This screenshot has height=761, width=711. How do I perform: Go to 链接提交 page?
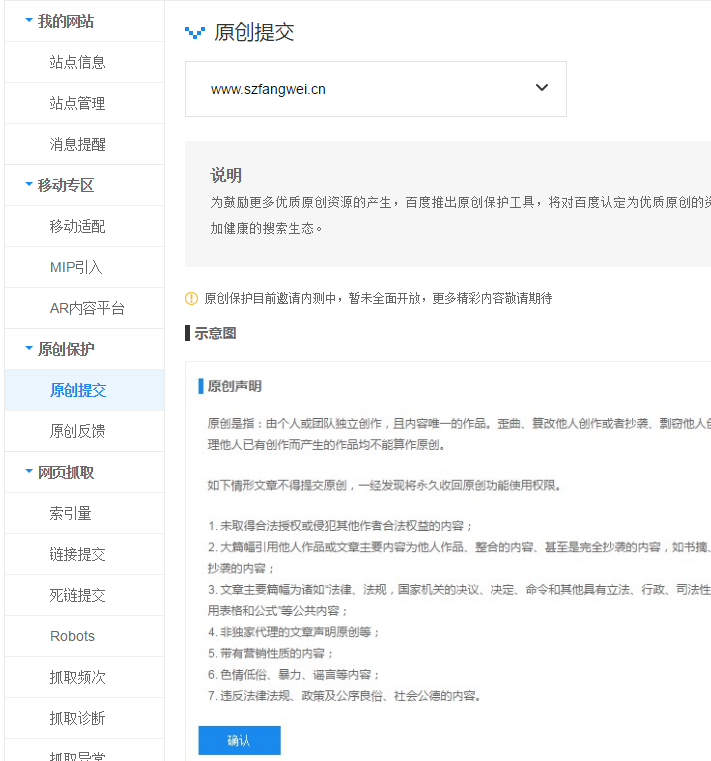(77, 554)
